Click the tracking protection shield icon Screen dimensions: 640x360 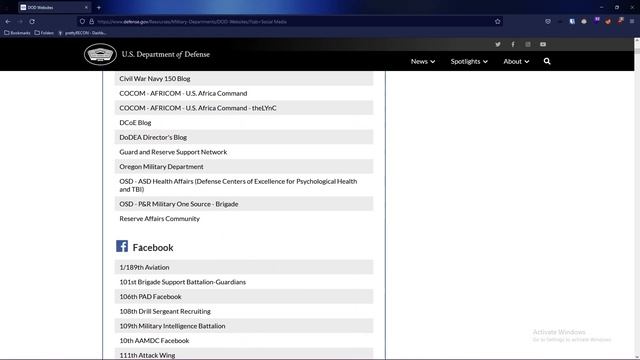[82, 22]
